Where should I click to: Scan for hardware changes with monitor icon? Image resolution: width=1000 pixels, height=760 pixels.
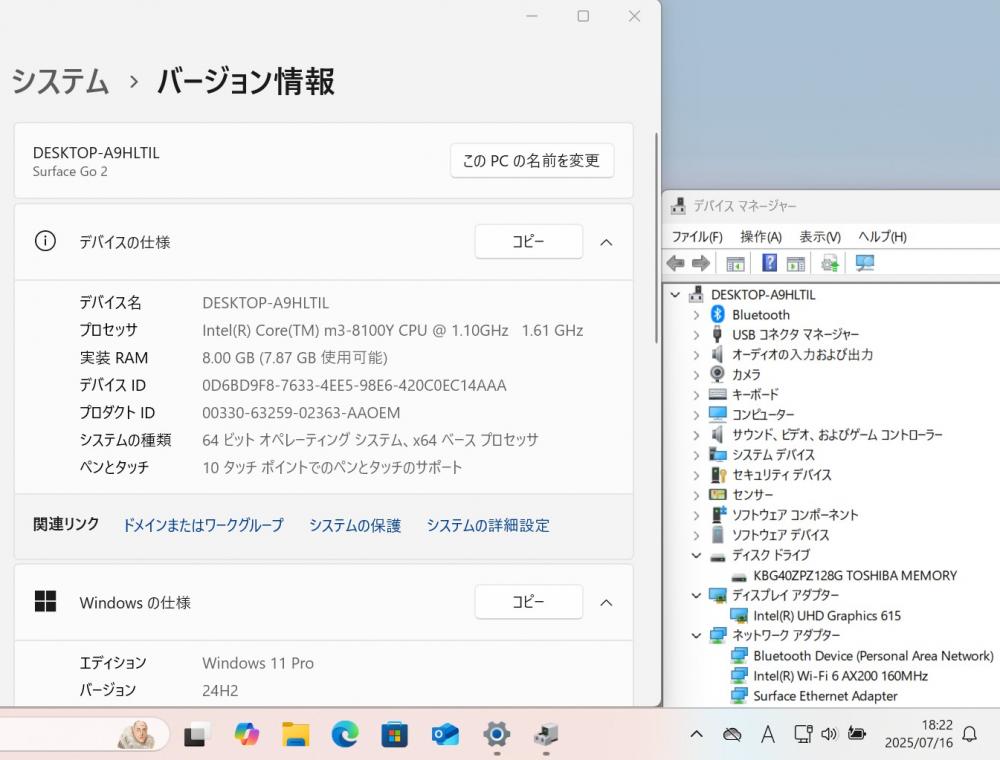865,263
